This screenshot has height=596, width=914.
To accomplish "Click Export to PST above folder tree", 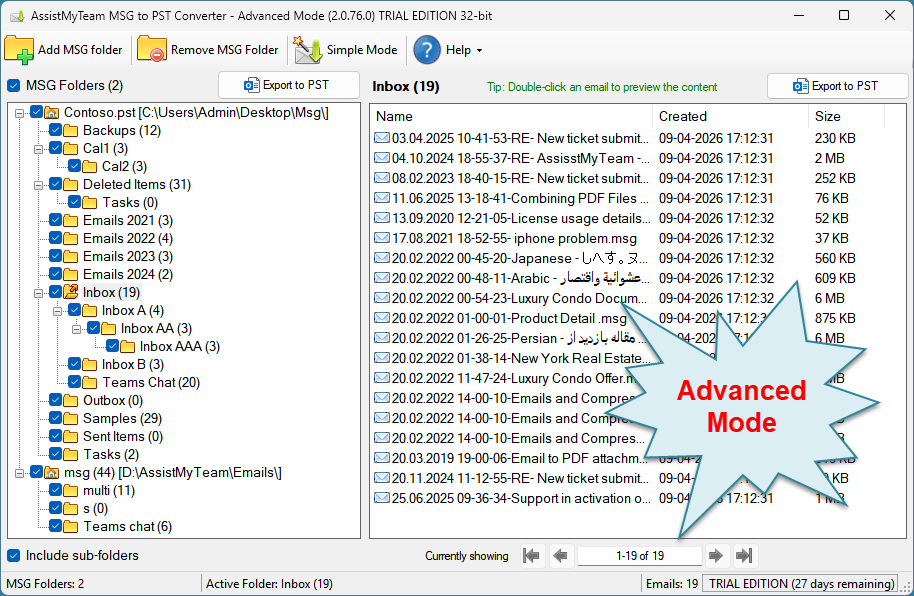I will (288, 86).
